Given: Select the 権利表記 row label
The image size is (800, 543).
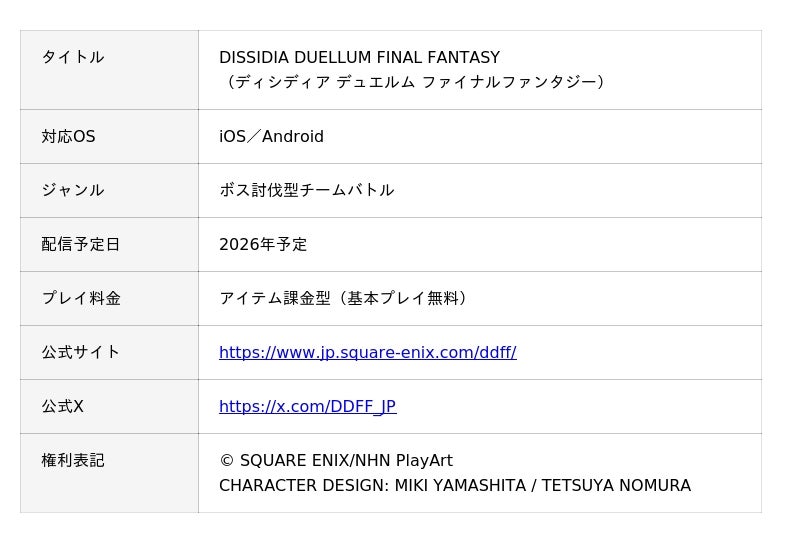Looking at the screenshot, I should (x=72, y=460).
